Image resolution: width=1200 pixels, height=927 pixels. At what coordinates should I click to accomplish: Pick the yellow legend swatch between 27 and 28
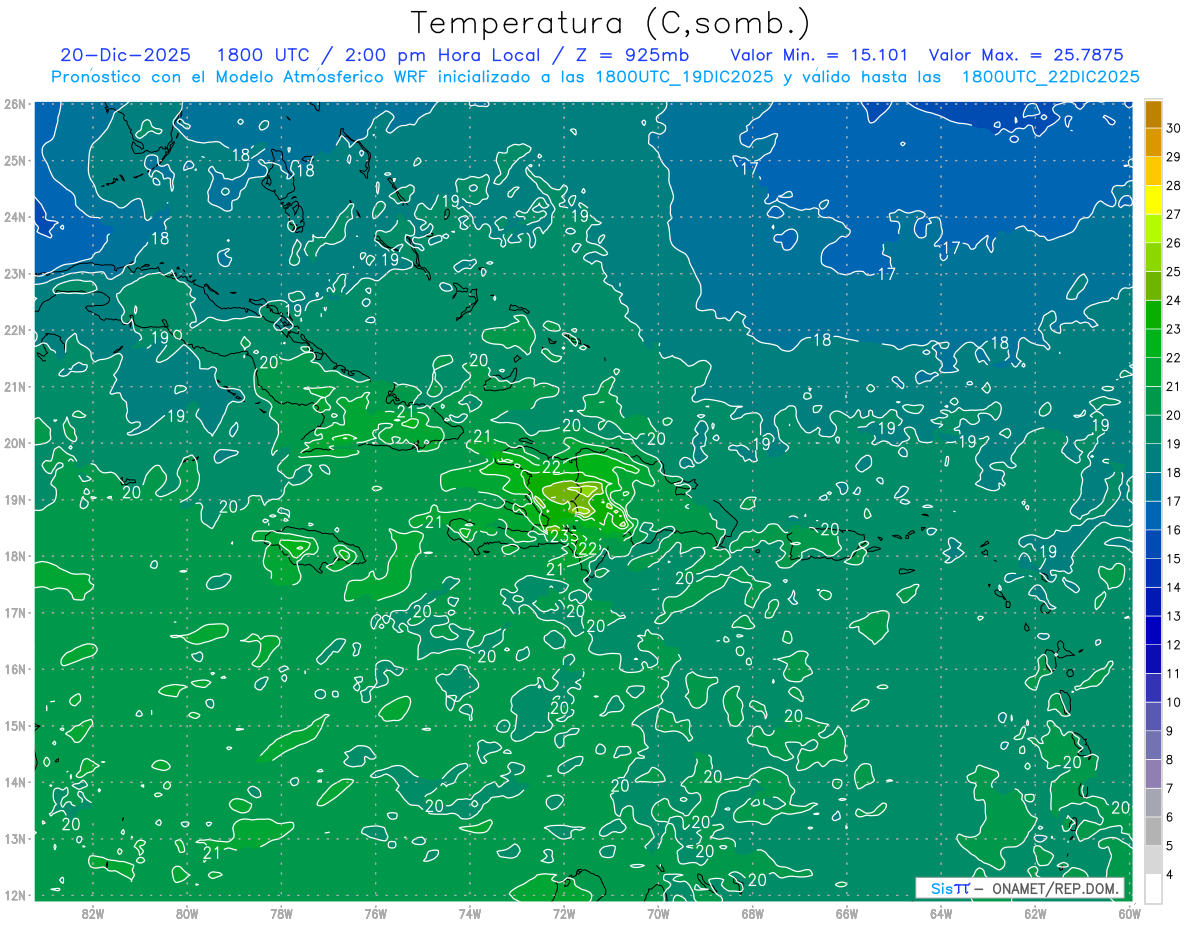[1153, 200]
